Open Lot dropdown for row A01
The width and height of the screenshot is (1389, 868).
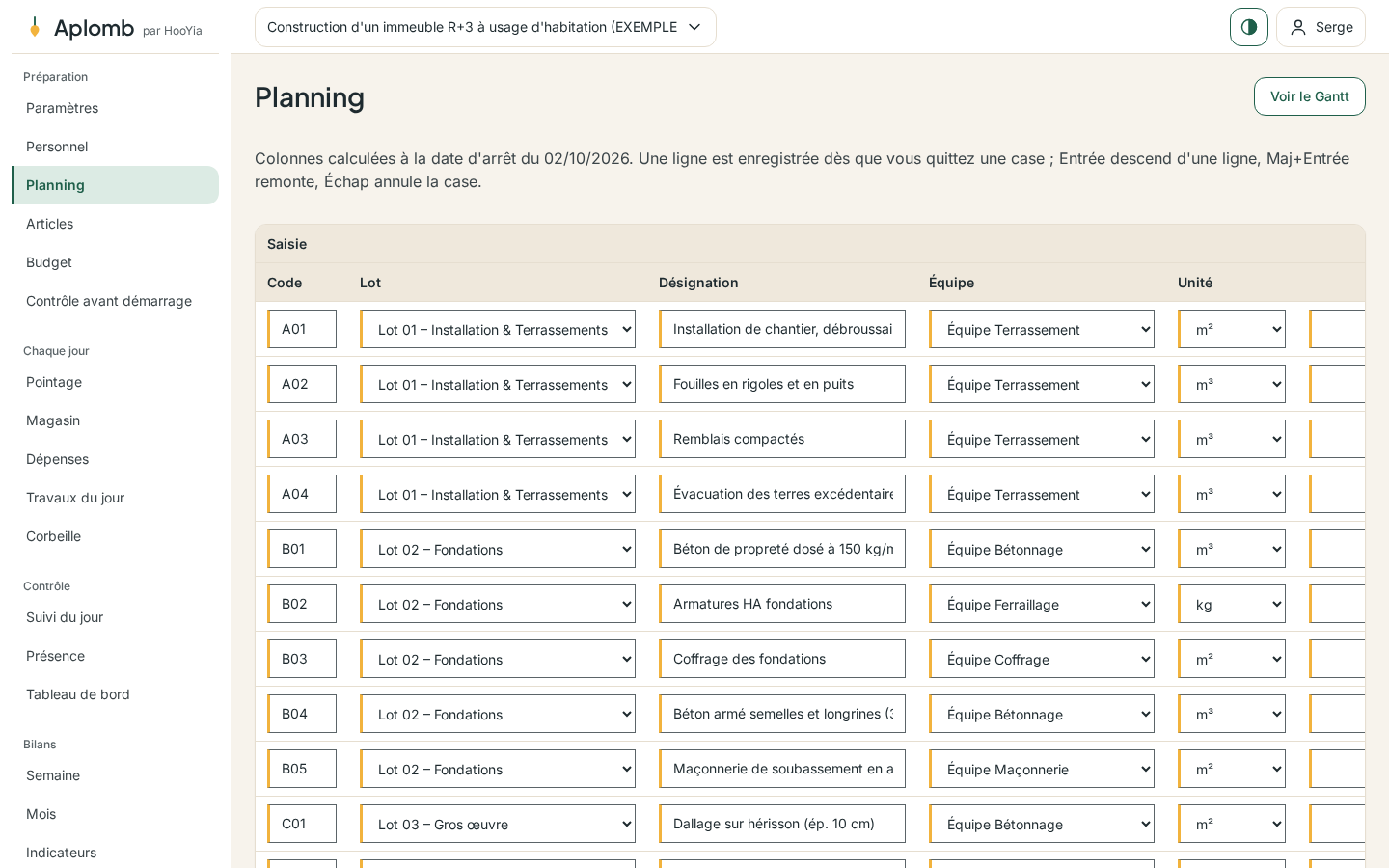(498, 329)
